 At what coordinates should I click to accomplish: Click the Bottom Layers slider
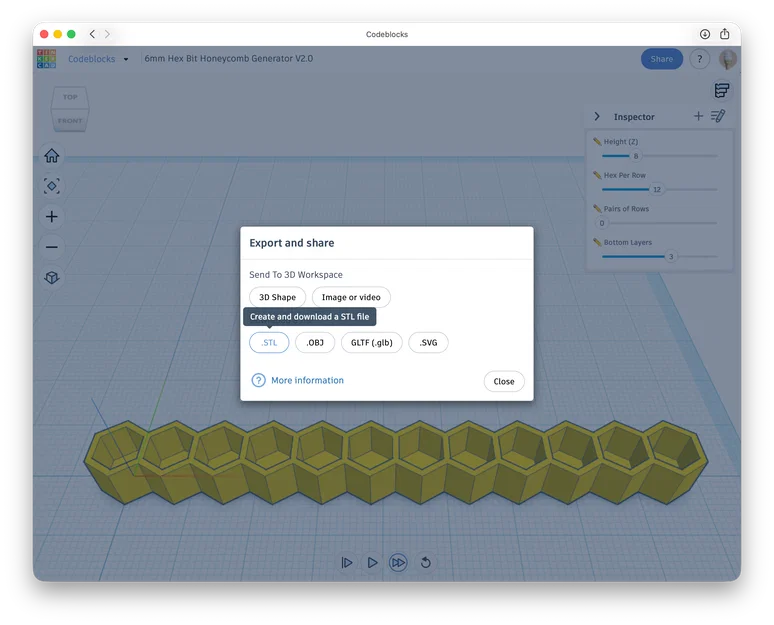click(659, 257)
